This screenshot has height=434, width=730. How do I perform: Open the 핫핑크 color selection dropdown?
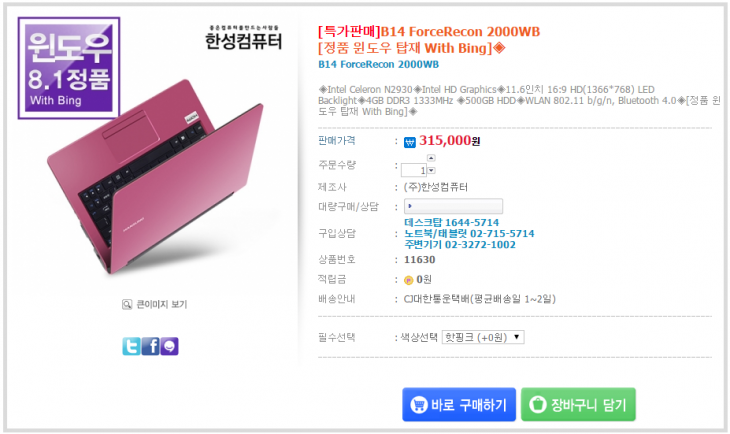click(x=483, y=337)
